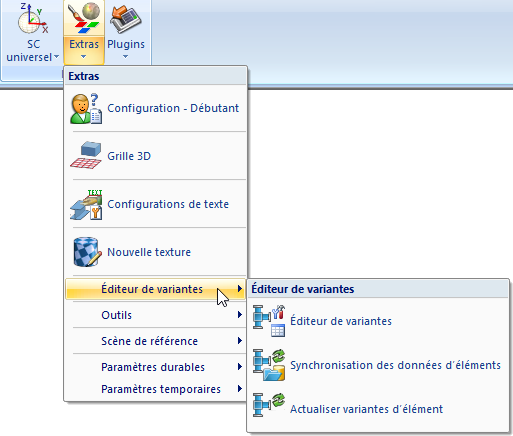Viewport: 513px width, 436px height.
Task: Click the highlighted Éditeur de variantes submenu item
Action: [x=156, y=289]
